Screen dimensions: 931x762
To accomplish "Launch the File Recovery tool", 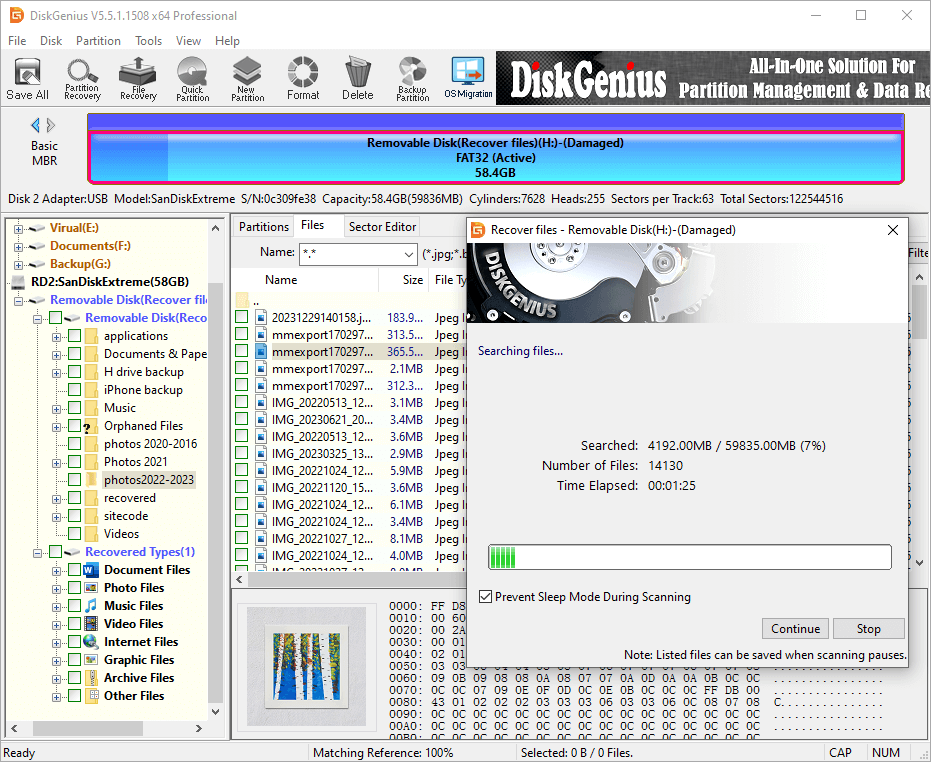I will [x=138, y=78].
